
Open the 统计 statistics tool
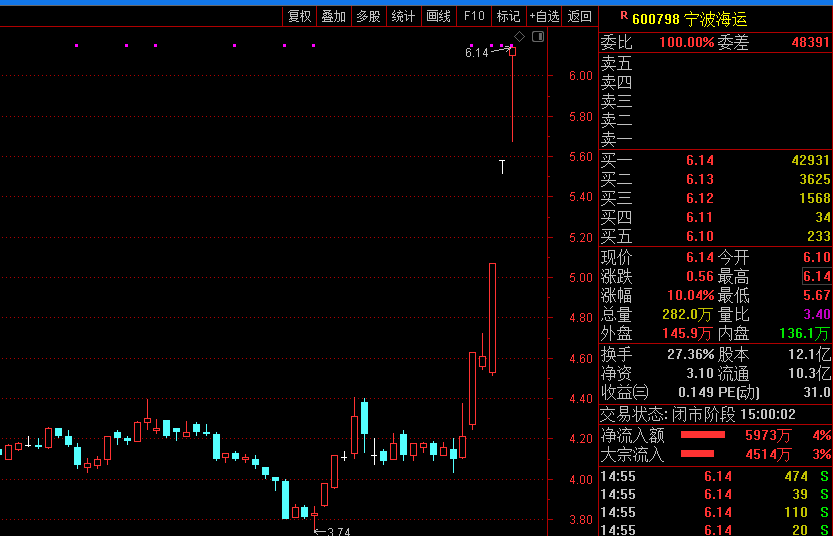click(403, 16)
